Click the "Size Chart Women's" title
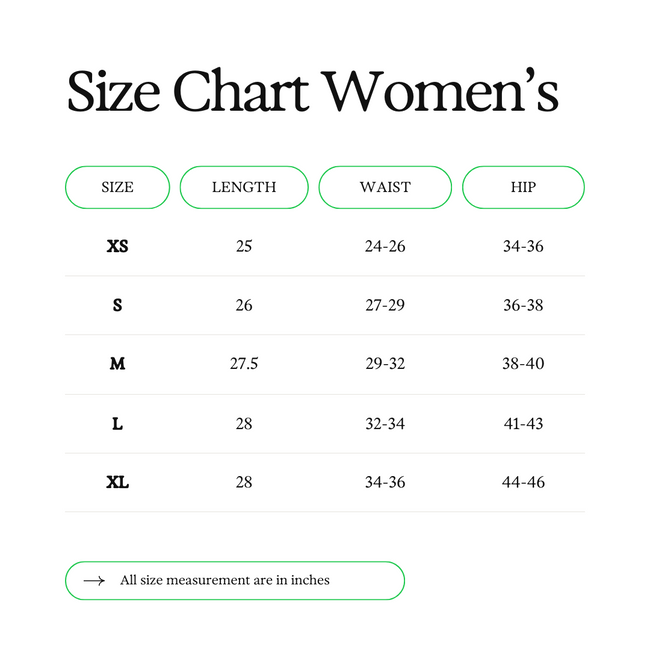The height and width of the screenshot is (650, 650). [312, 91]
